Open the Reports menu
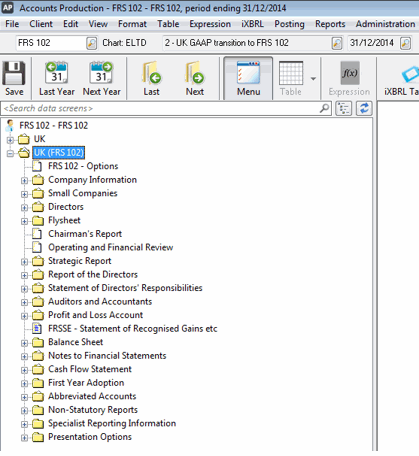Viewport: 419px width, 456px height. point(330,24)
